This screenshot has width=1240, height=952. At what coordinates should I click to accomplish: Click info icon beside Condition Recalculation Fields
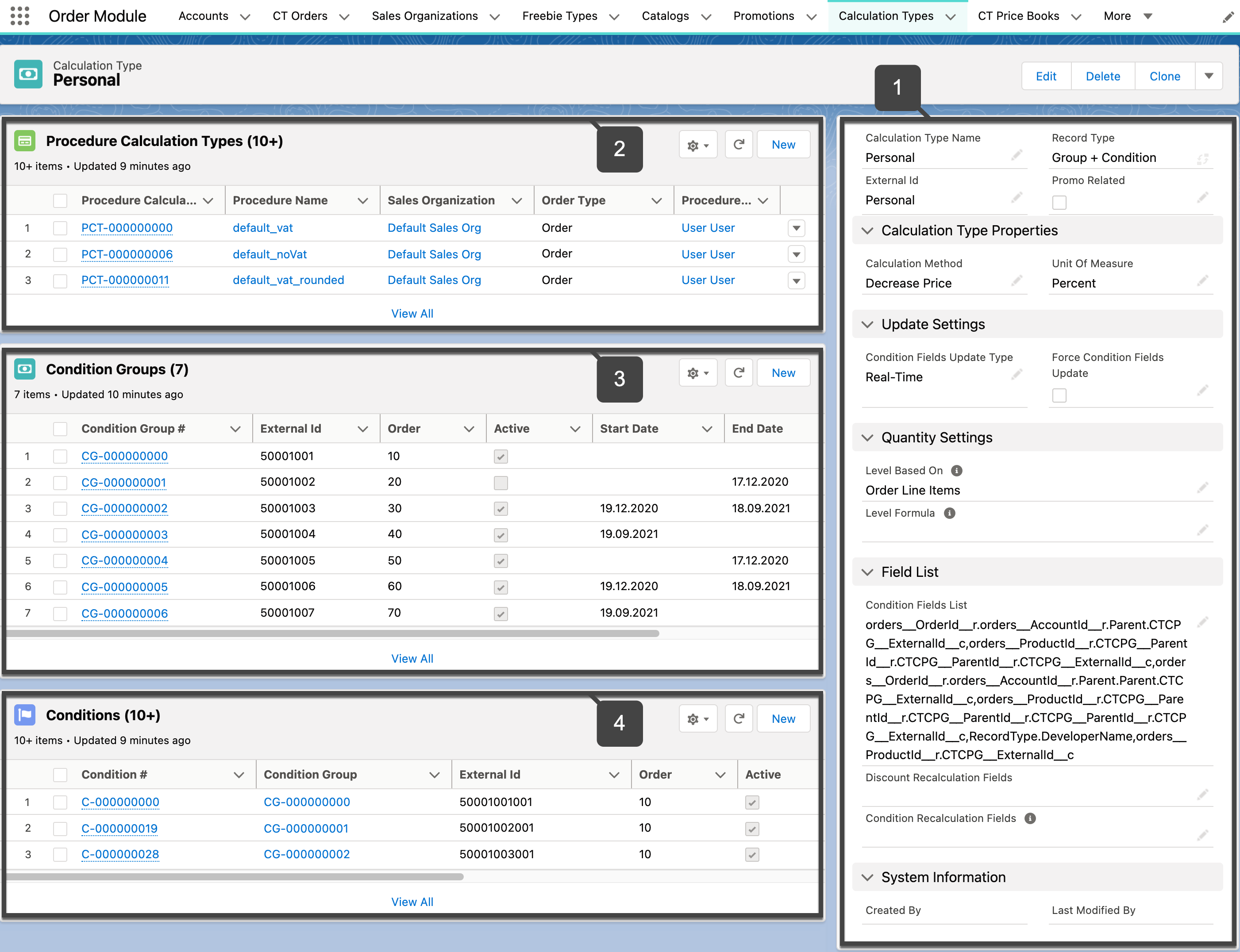[x=1030, y=818]
